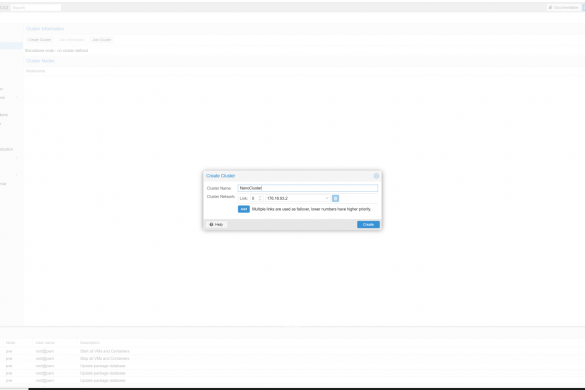Screen dimensions: 585x390
Task: Click the Create button in the dialog
Action: coord(368,224)
